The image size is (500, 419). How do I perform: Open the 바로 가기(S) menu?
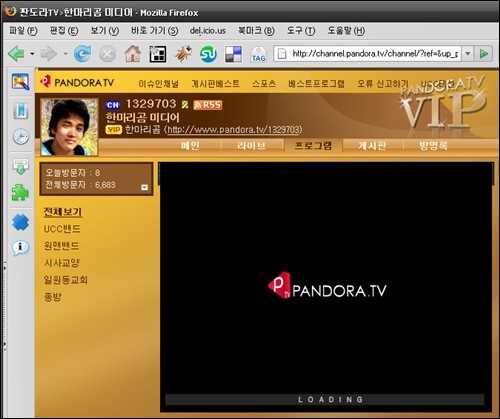154,31
